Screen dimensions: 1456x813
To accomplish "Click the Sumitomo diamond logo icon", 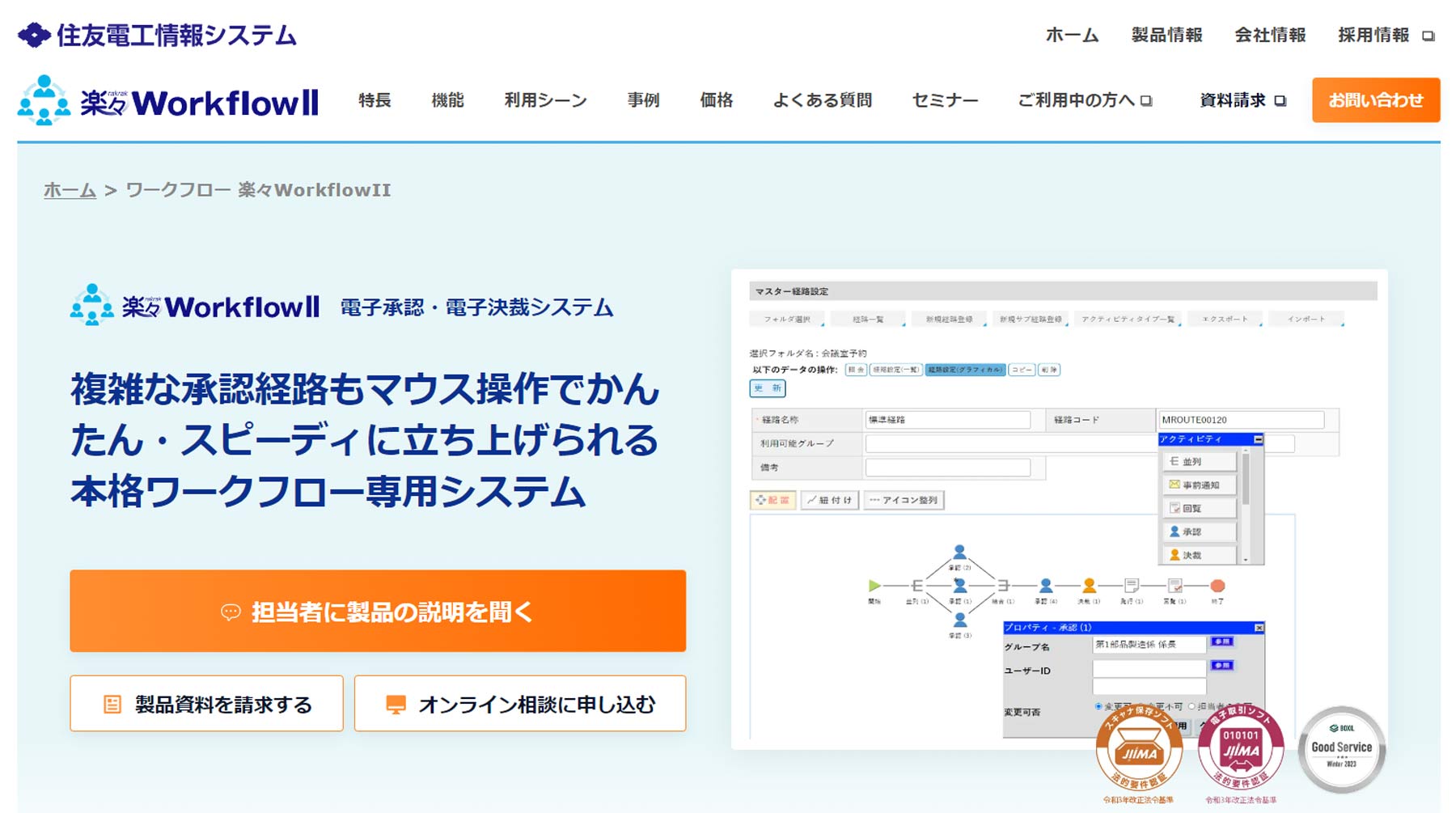I will pyautogui.click(x=34, y=35).
